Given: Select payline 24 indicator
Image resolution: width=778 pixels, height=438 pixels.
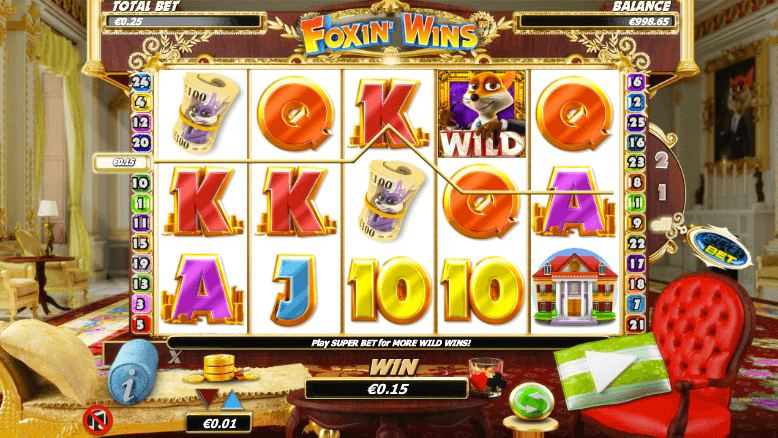Looking at the screenshot, I should tap(141, 81).
